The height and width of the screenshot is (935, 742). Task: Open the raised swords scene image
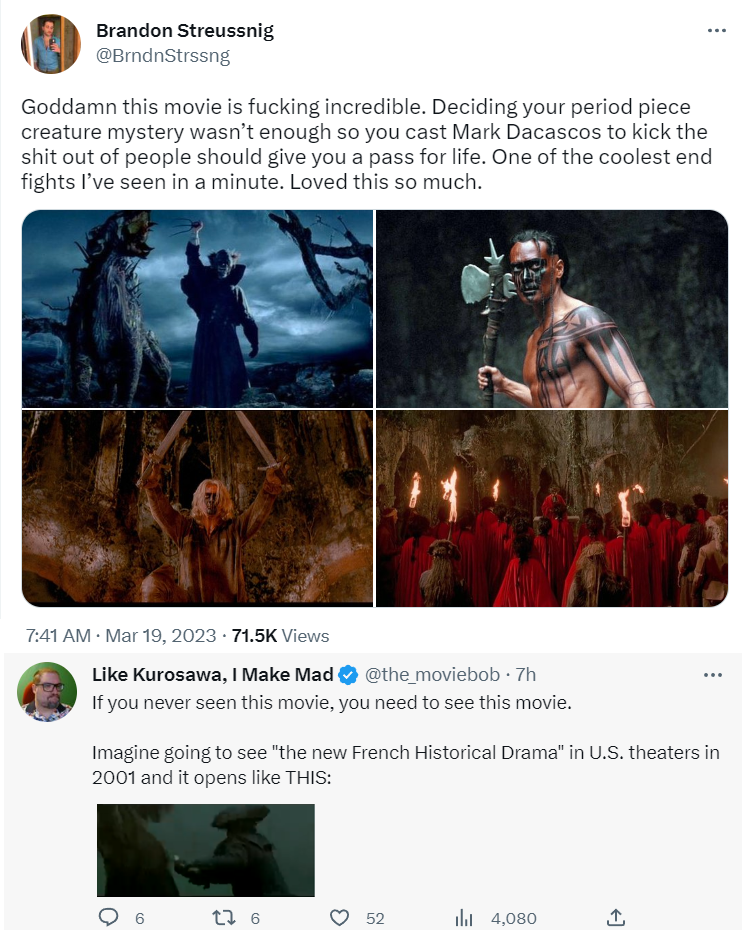pyautogui.click(x=197, y=508)
